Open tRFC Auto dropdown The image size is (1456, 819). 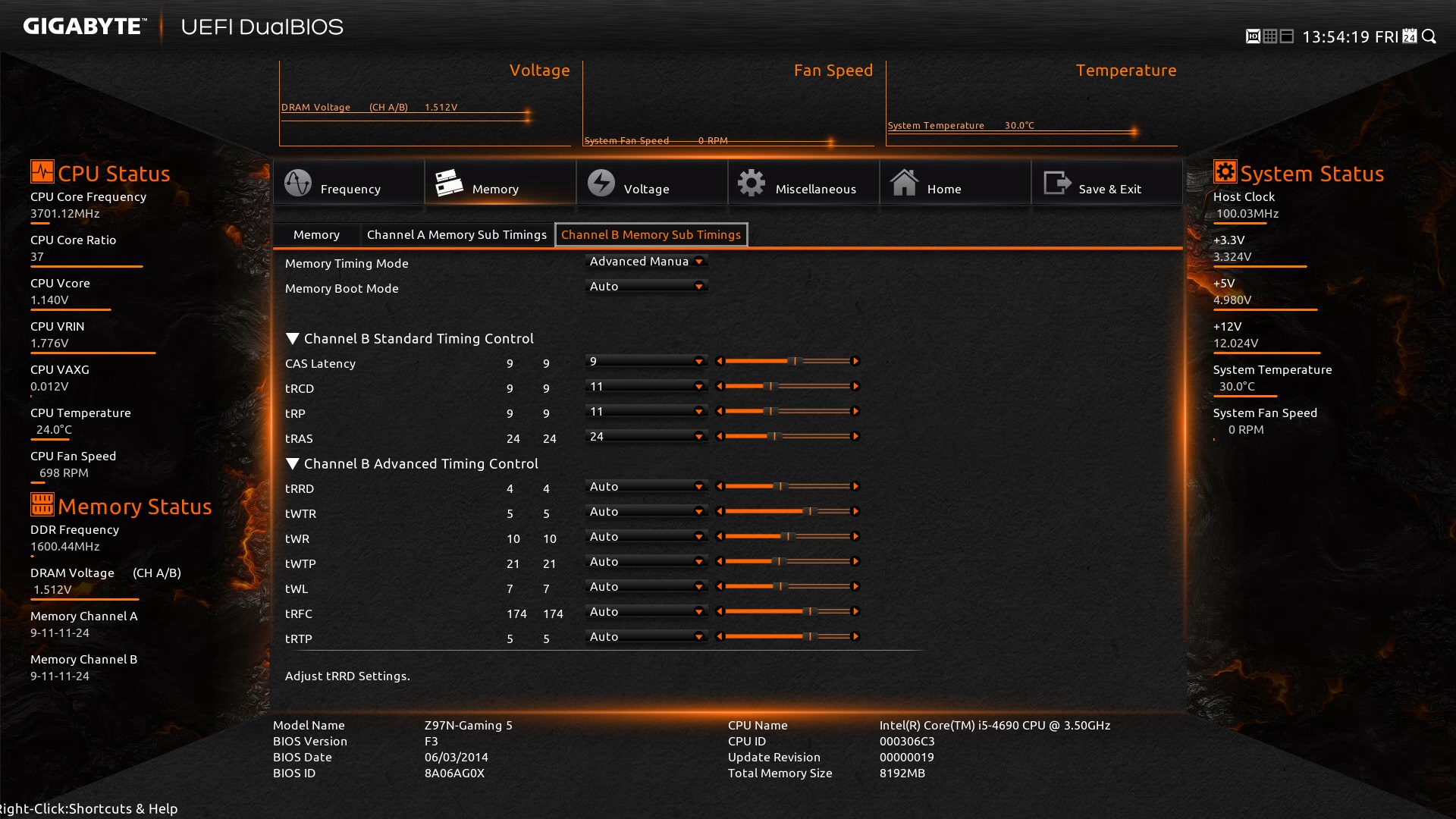pos(646,611)
